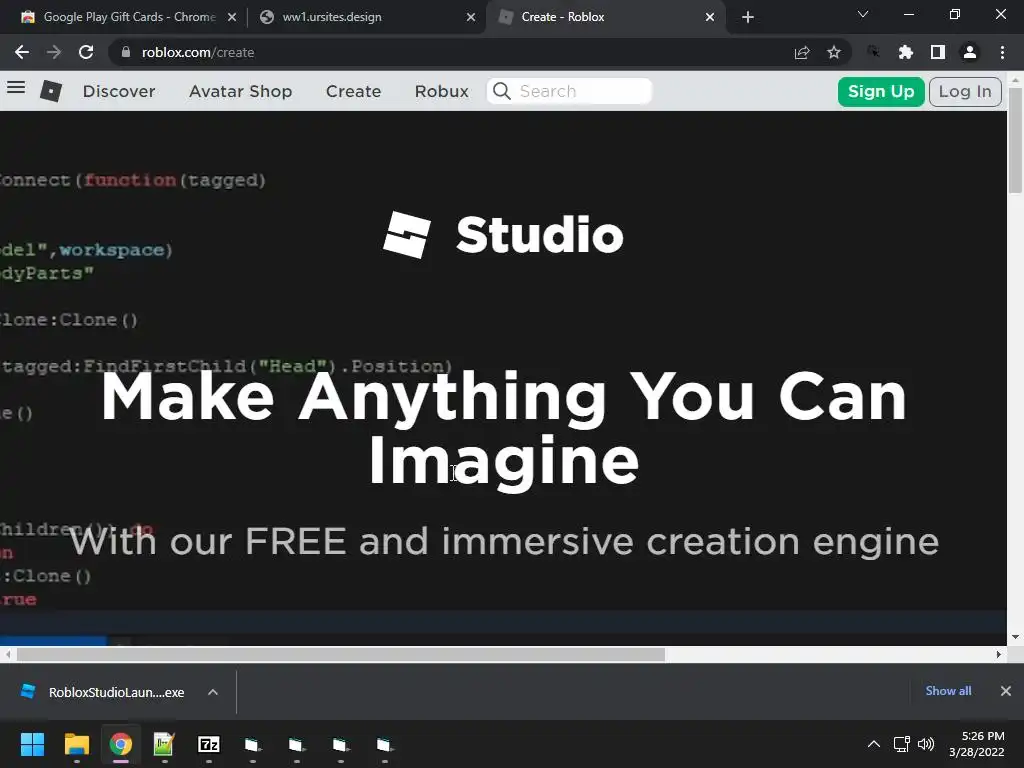The image size is (1024, 768).
Task: Open the Chrome profile icon
Action: pos(970,52)
